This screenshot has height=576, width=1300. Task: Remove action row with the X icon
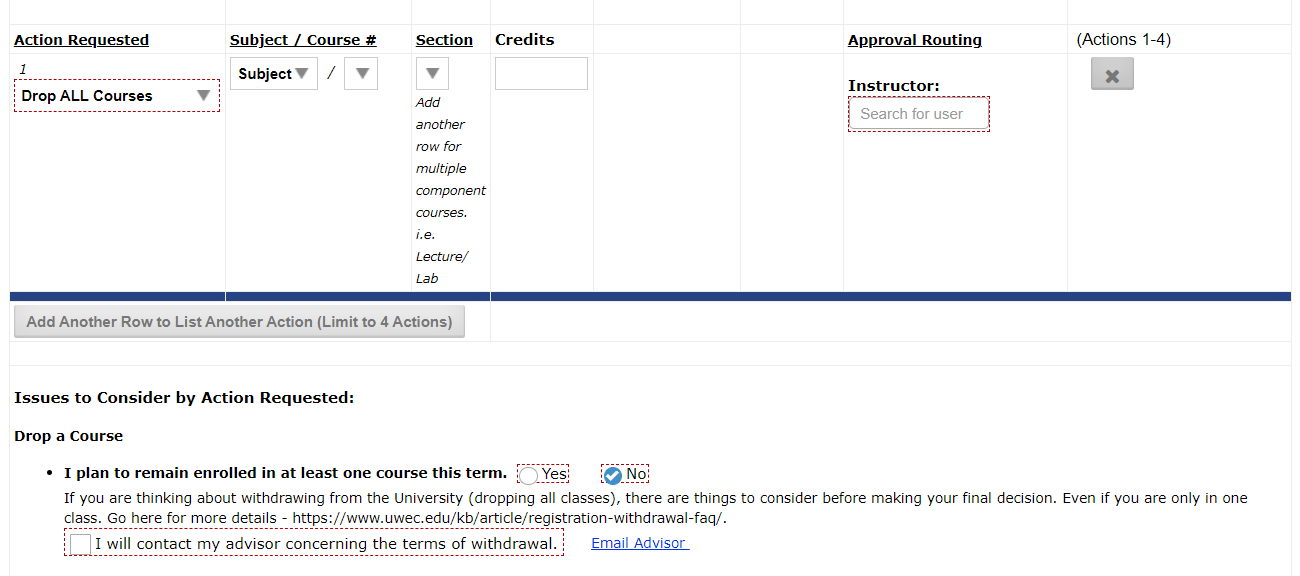1111,75
